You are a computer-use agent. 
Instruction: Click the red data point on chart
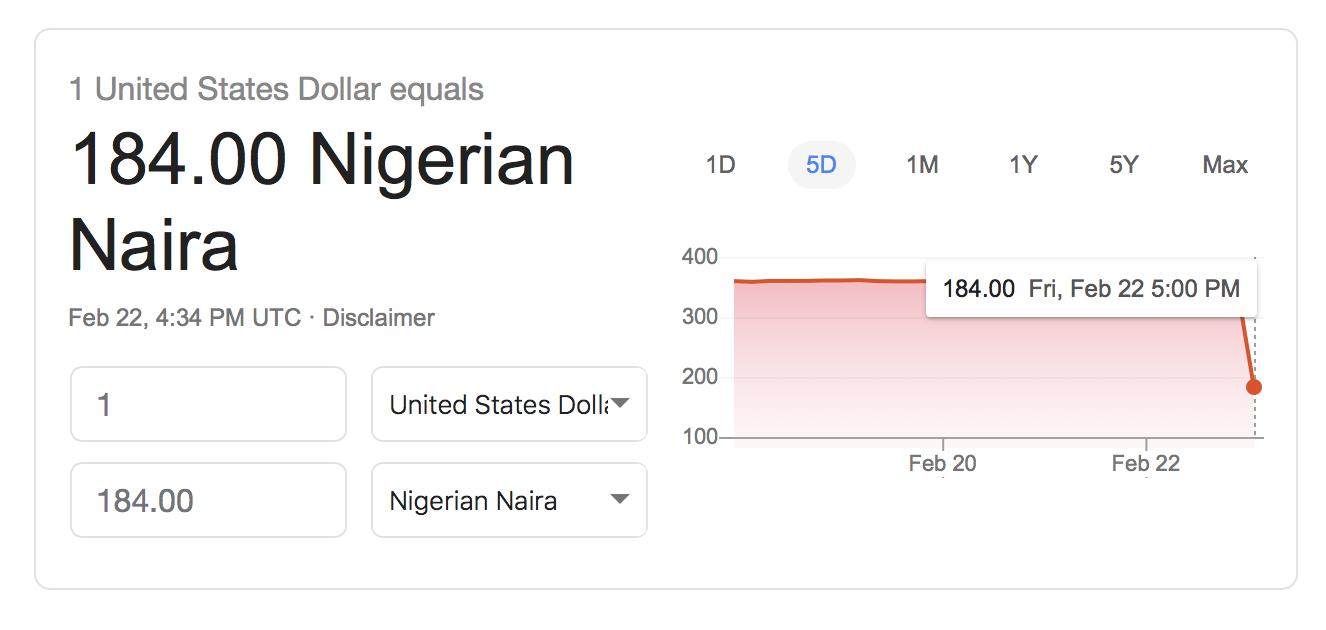tap(1254, 387)
